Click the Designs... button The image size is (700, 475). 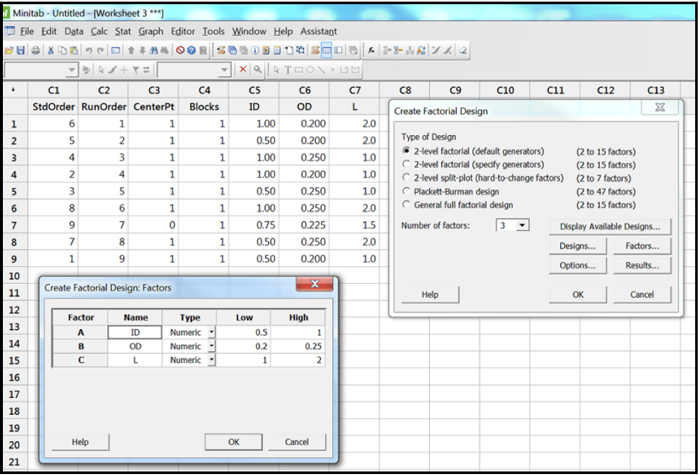tap(578, 246)
